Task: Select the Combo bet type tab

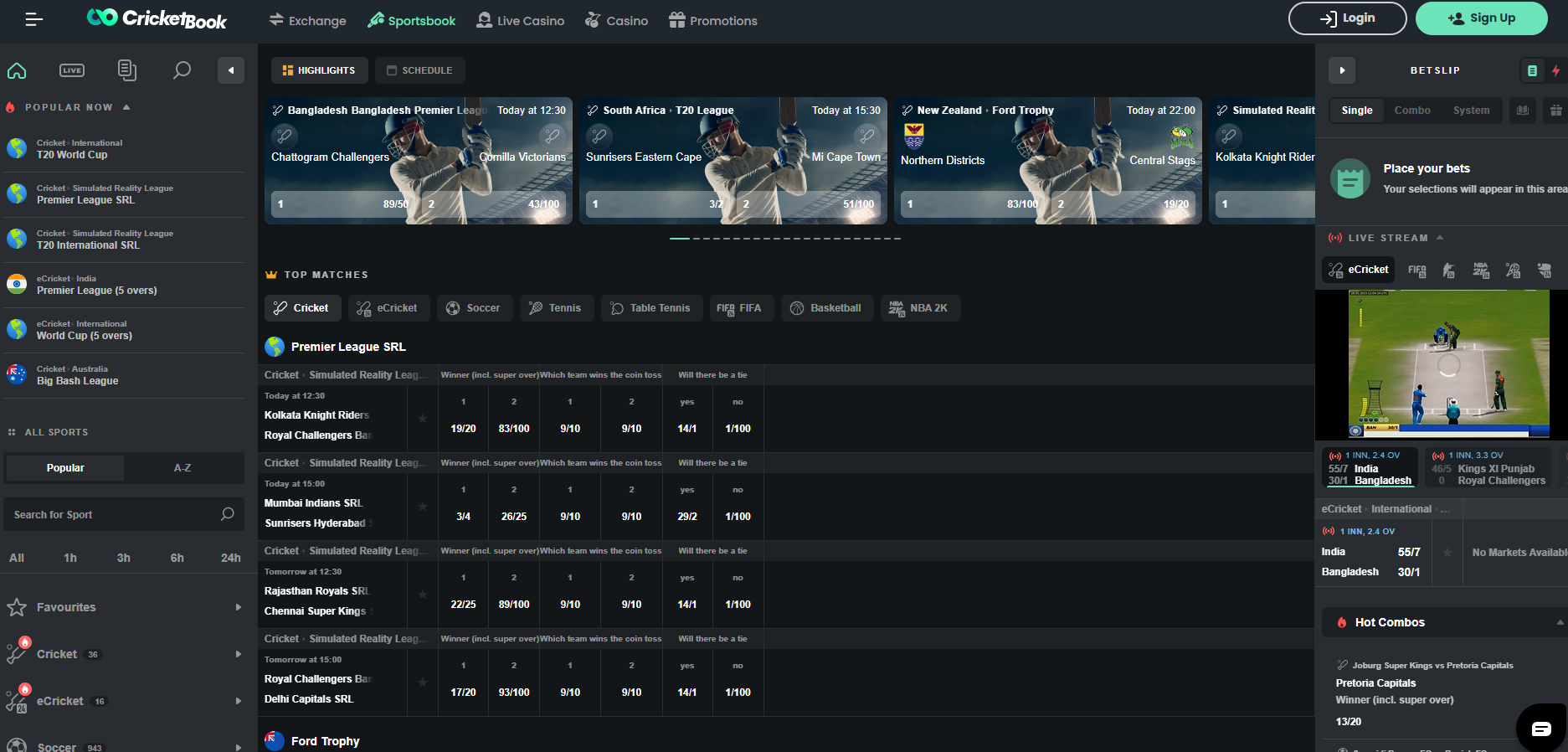Action: [x=1411, y=111]
